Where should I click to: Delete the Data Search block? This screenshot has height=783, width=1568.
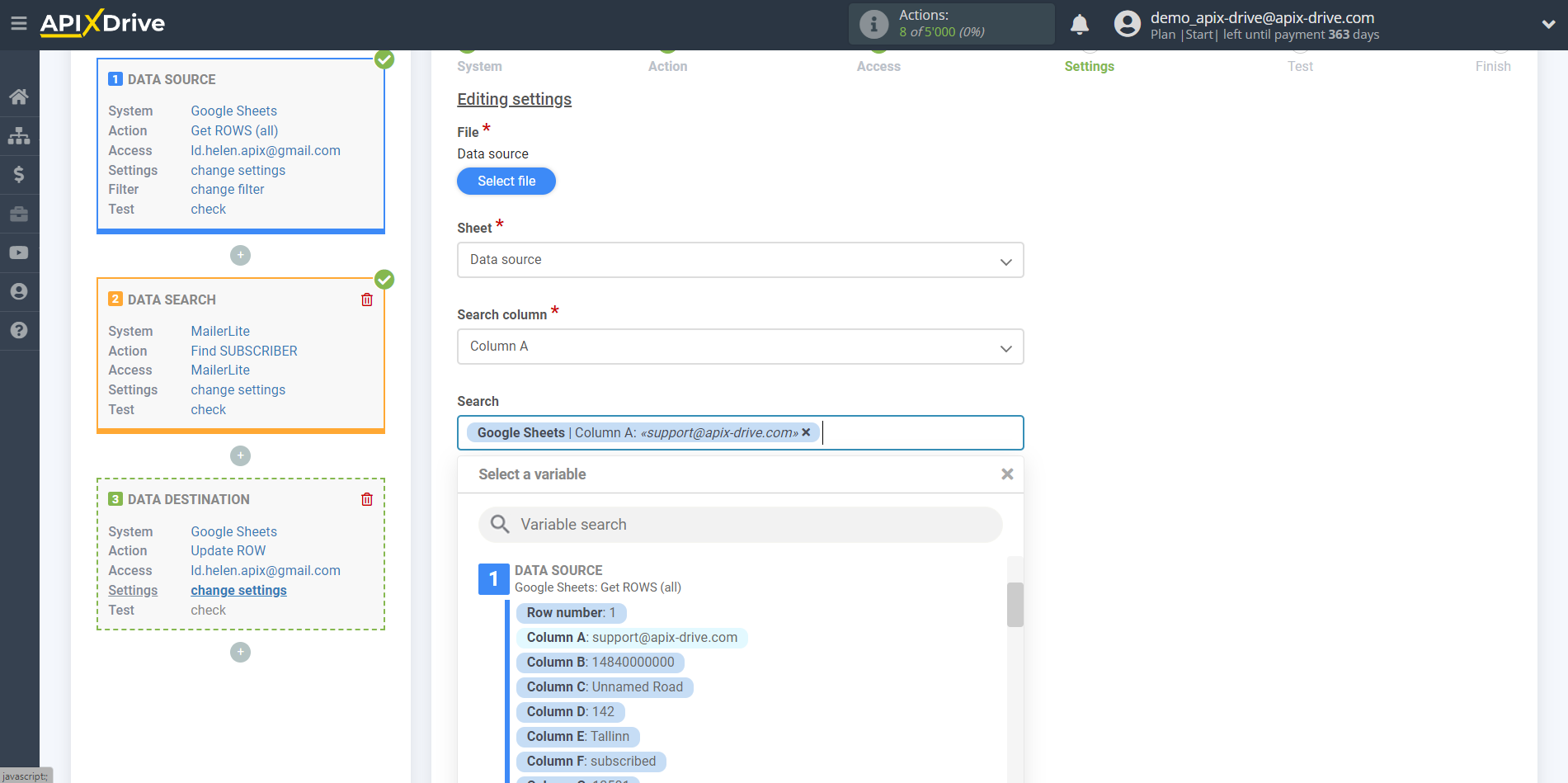[x=367, y=300]
